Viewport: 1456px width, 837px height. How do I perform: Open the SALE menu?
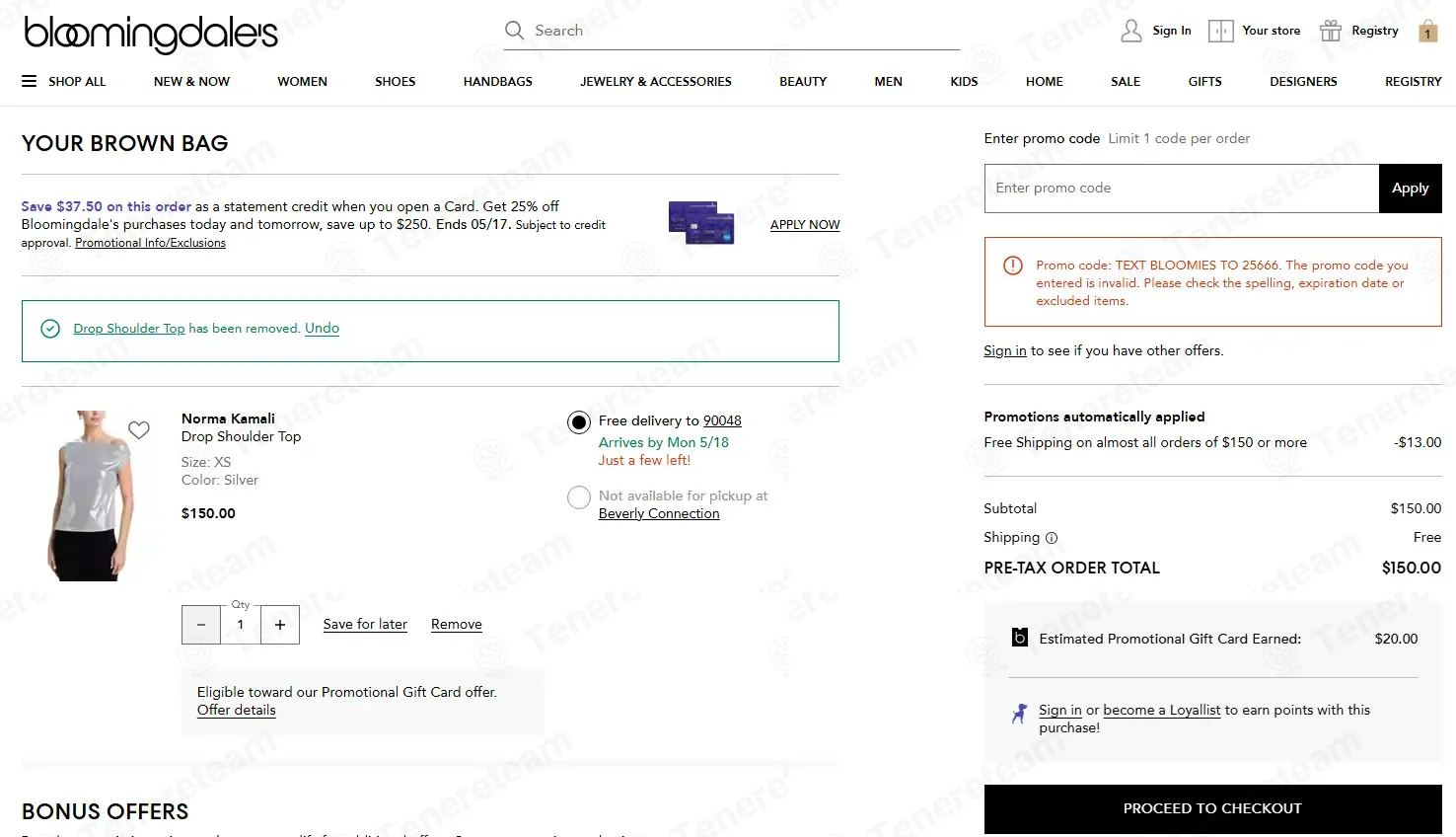[1126, 81]
